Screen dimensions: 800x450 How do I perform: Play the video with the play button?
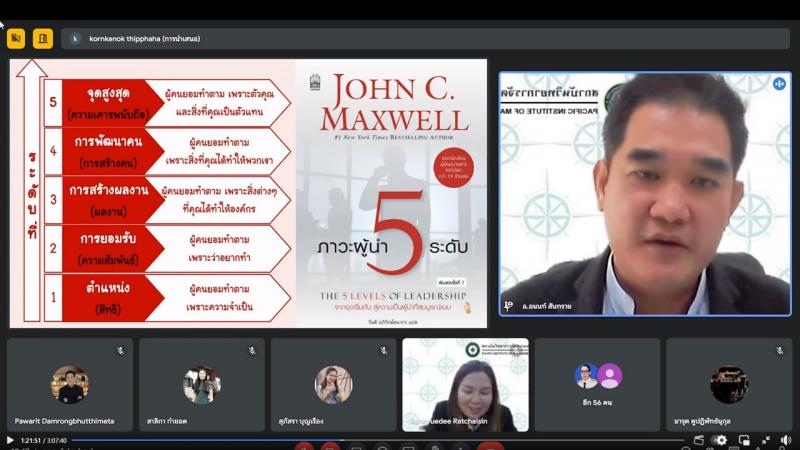pos(9,440)
